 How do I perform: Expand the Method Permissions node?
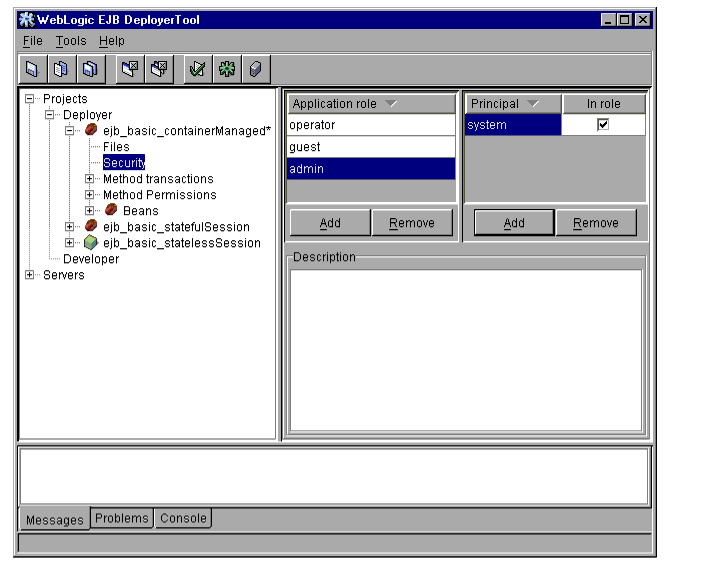click(x=90, y=195)
